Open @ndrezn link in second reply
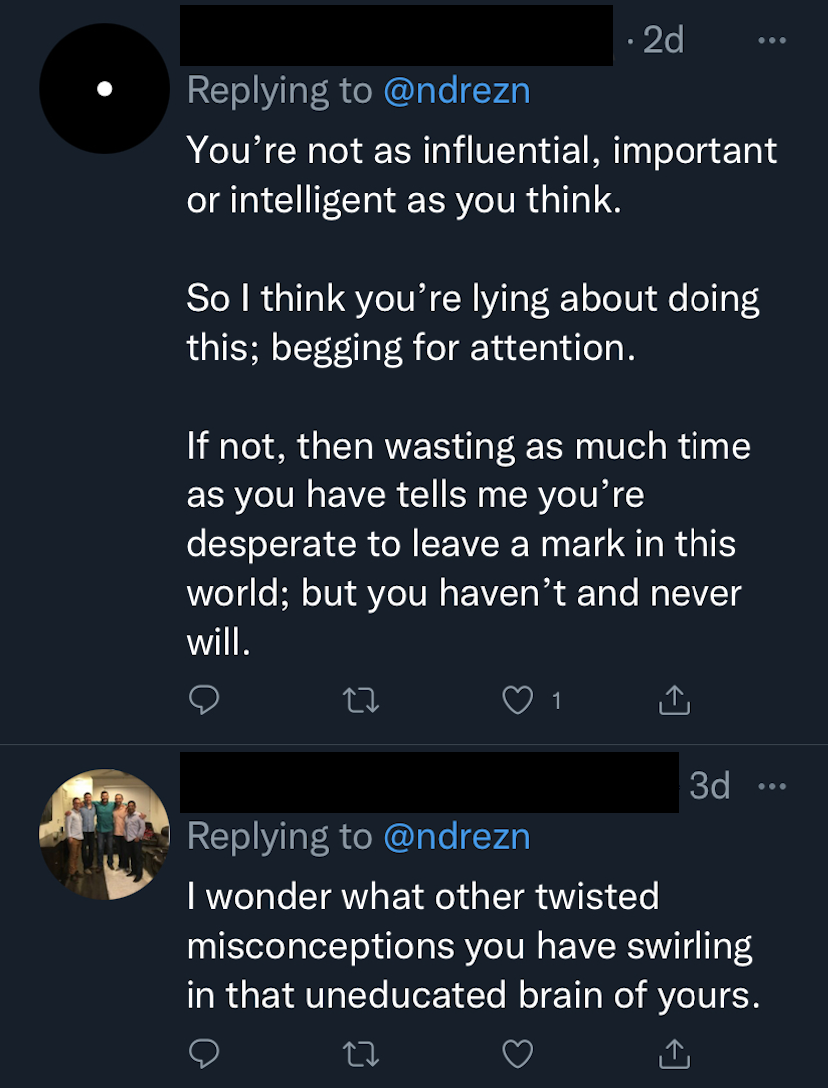Image resolution: width=828 pixels, height=1088 pixels. tap(457, 836)
